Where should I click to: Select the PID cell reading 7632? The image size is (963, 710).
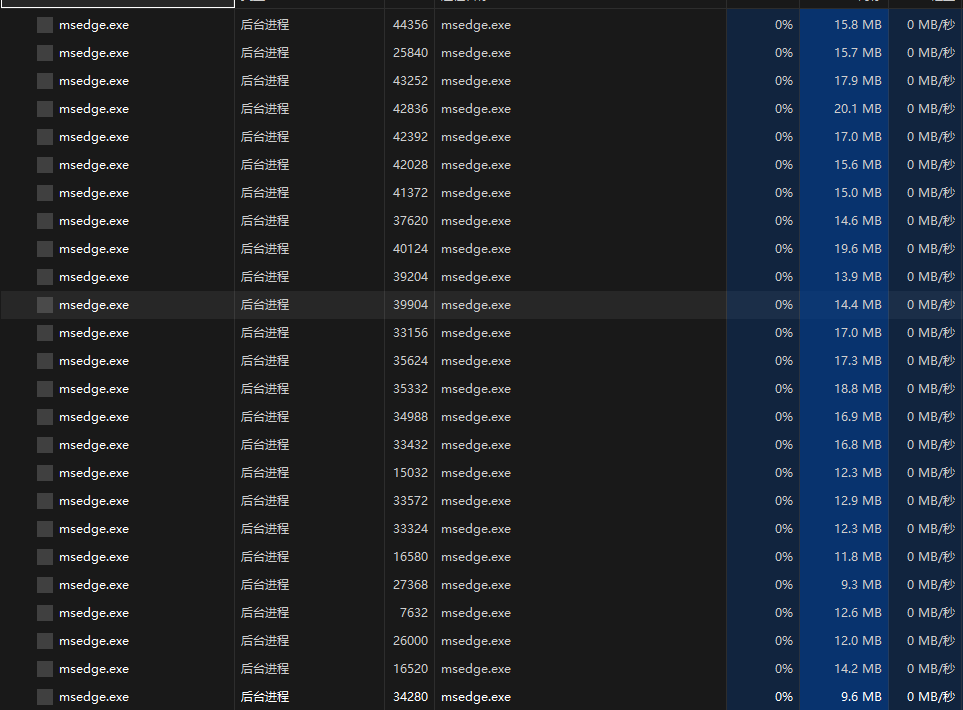pos(414,613)
